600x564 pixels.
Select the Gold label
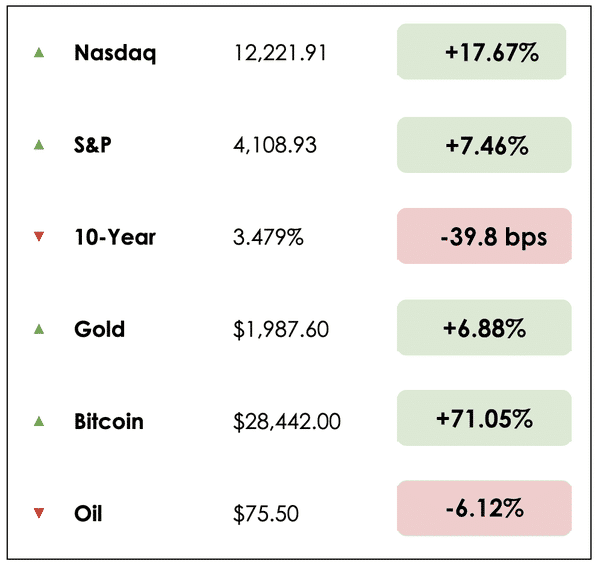click(x=99, y=329)
